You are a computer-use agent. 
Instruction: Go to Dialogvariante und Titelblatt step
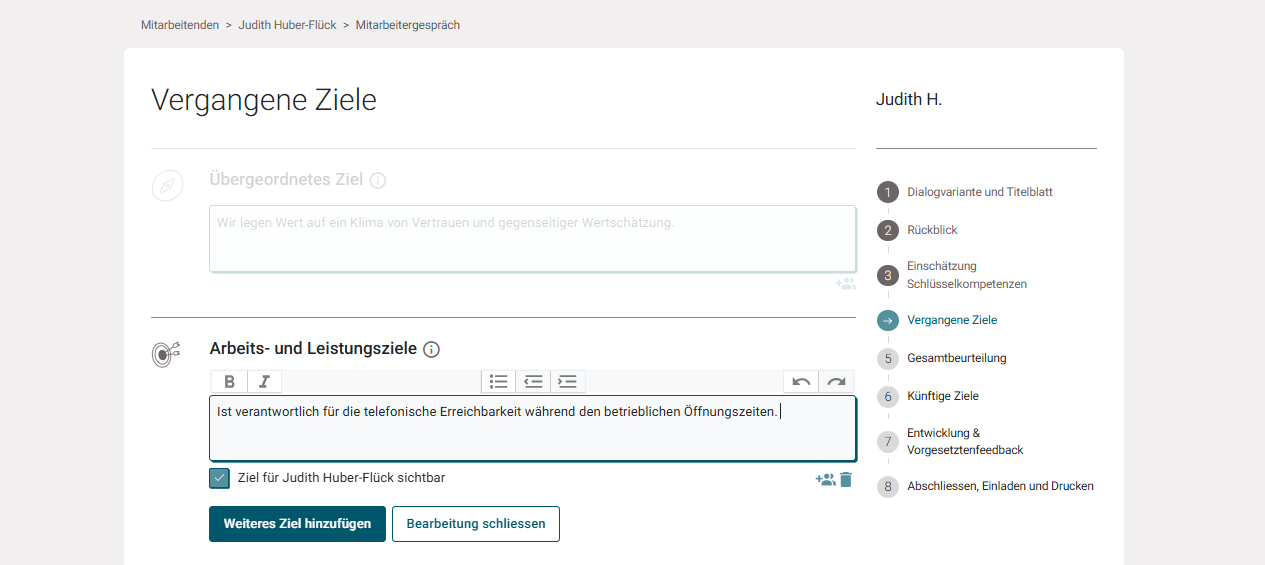[980, 192]
